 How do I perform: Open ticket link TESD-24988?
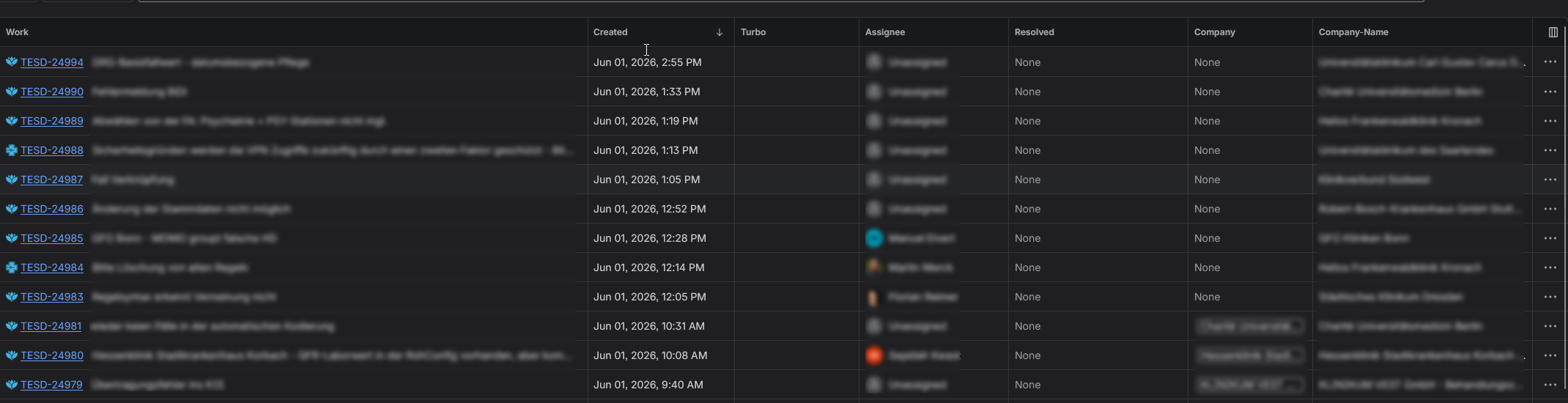52,150
